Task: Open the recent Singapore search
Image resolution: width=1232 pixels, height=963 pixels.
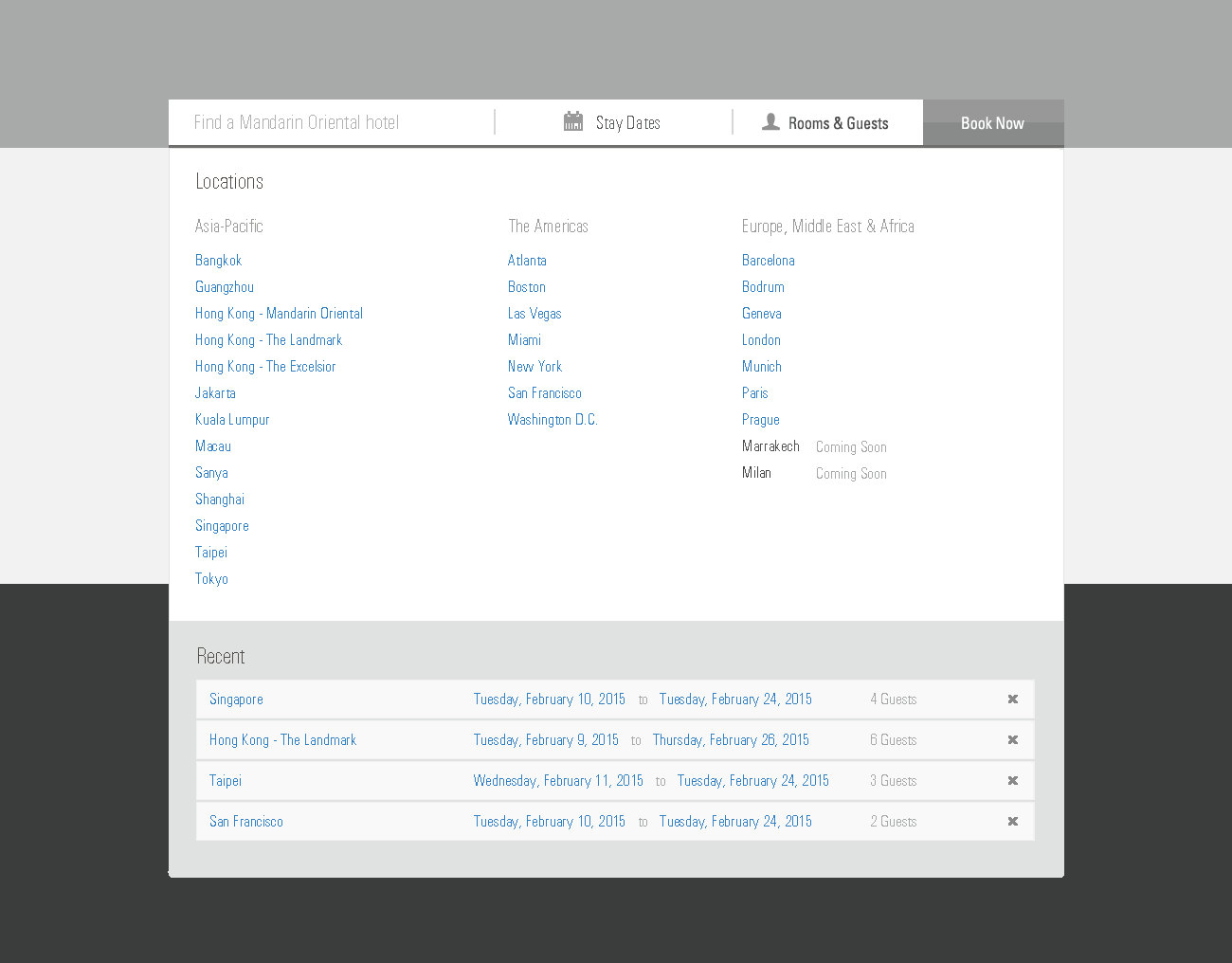Action: pyautogui.click(x=236, y=700)
